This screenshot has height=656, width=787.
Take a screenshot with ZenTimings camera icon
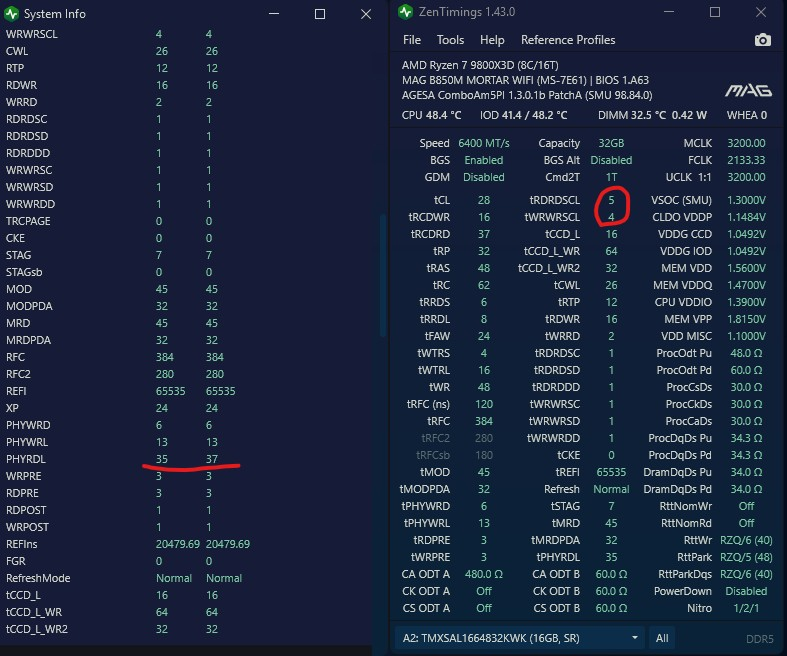point(762,40)
